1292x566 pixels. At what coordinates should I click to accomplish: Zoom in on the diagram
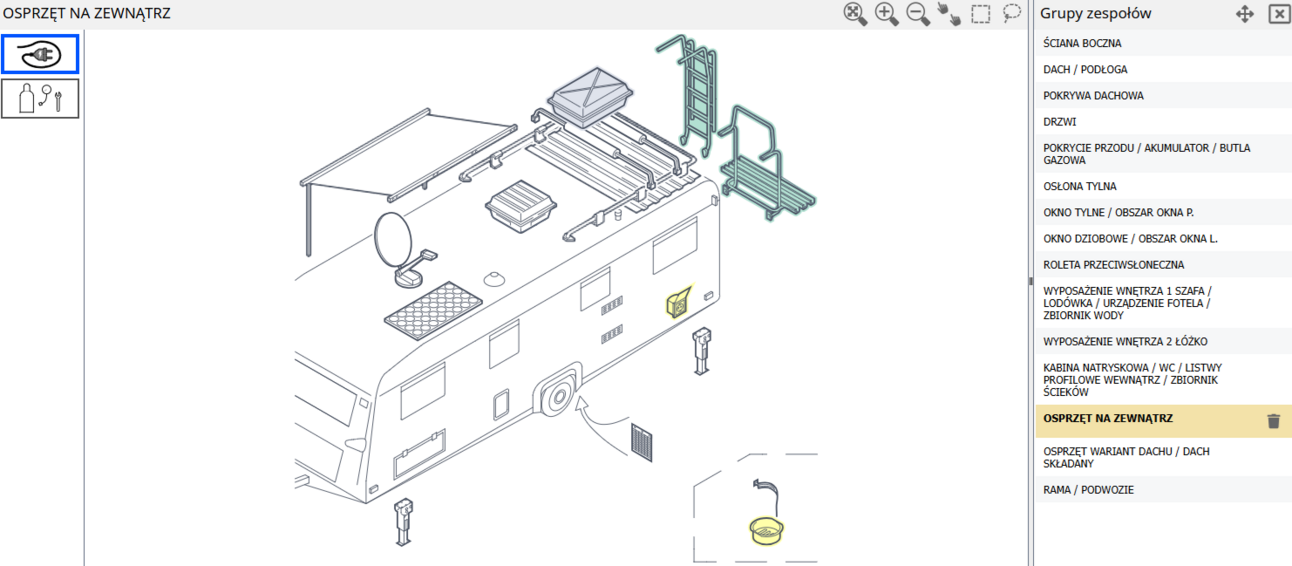(886, 14)
